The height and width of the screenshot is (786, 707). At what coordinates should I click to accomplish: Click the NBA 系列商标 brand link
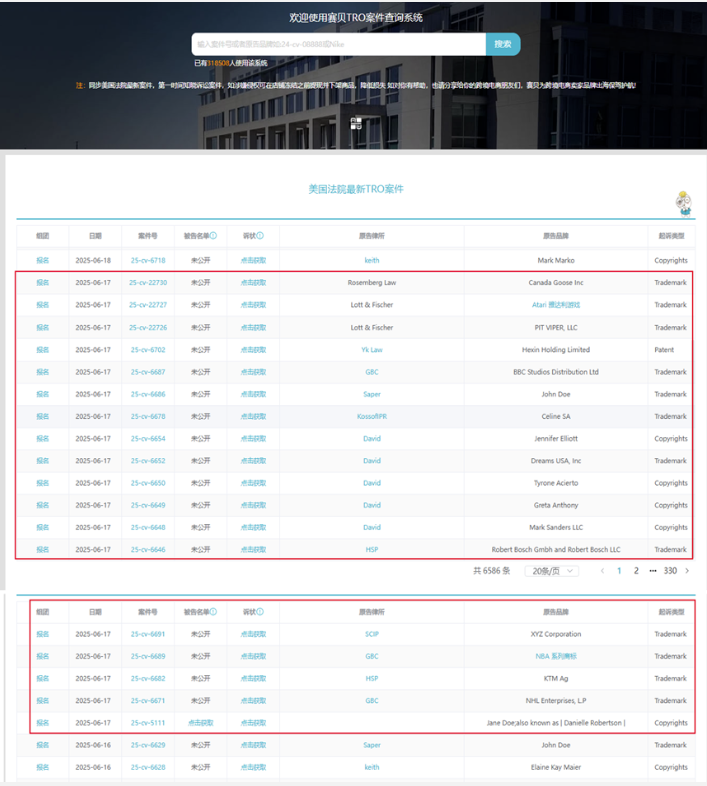pyautogui.click(x=555, y=656)
